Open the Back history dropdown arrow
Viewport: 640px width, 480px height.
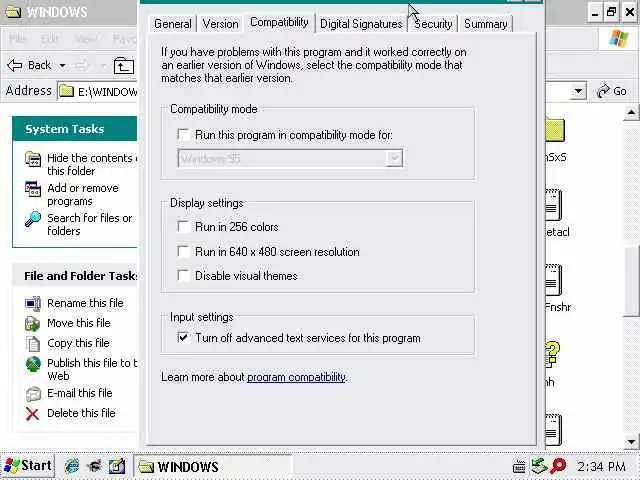[62, 65]
